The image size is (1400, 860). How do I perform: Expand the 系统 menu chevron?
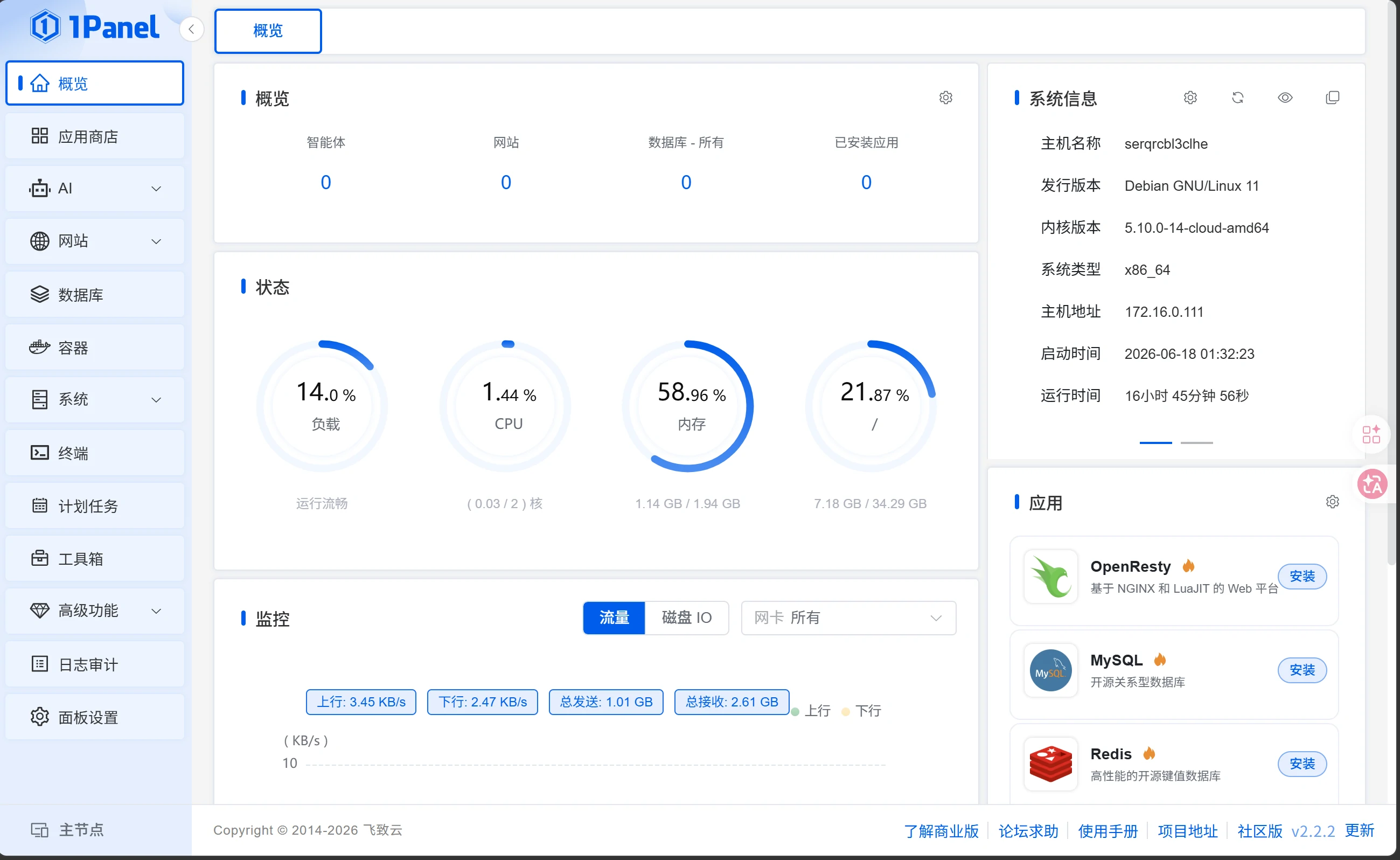156,400
